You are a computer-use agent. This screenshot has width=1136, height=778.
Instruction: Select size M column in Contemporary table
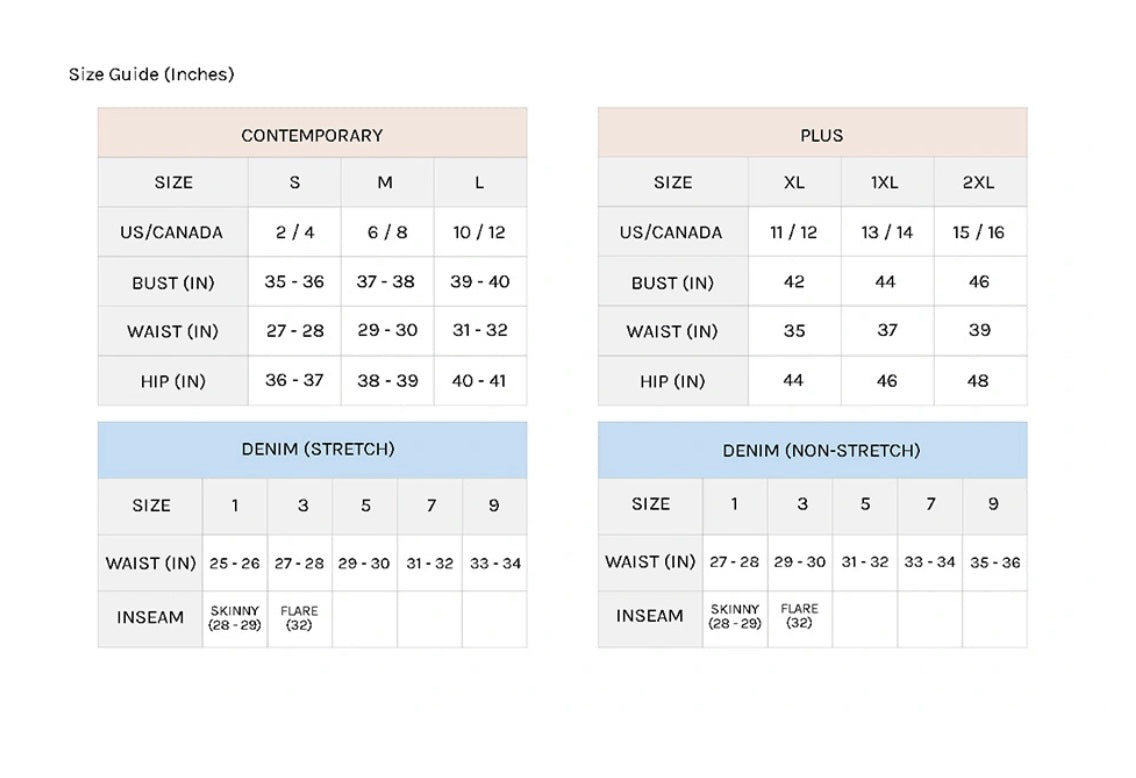(x=385, y=182)
